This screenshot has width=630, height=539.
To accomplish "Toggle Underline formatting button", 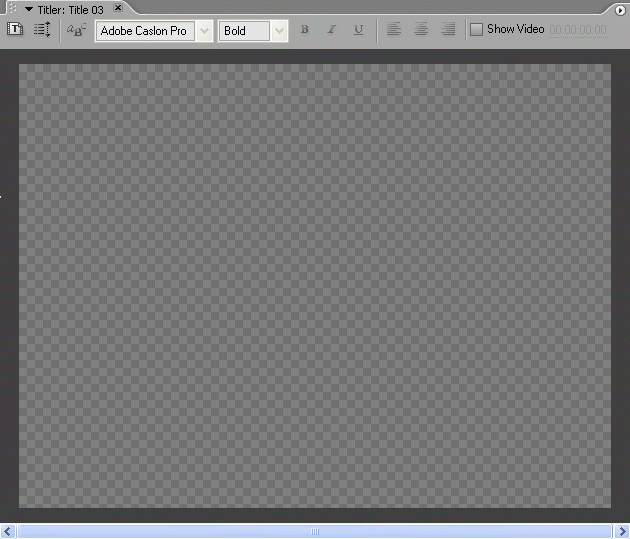I will pos(358,29).
